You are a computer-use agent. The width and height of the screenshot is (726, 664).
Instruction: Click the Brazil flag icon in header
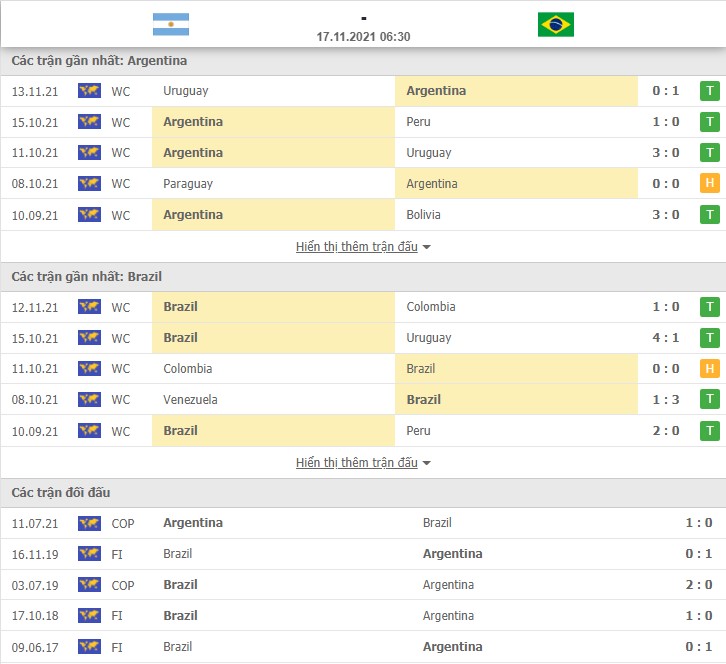coord(556,25)
